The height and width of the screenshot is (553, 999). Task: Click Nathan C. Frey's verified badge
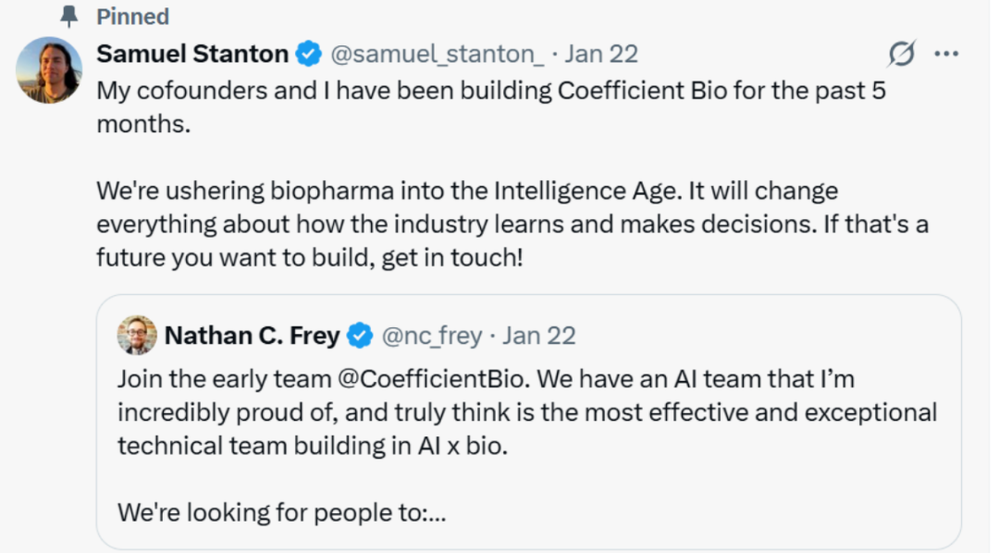[x=360, y=335]
